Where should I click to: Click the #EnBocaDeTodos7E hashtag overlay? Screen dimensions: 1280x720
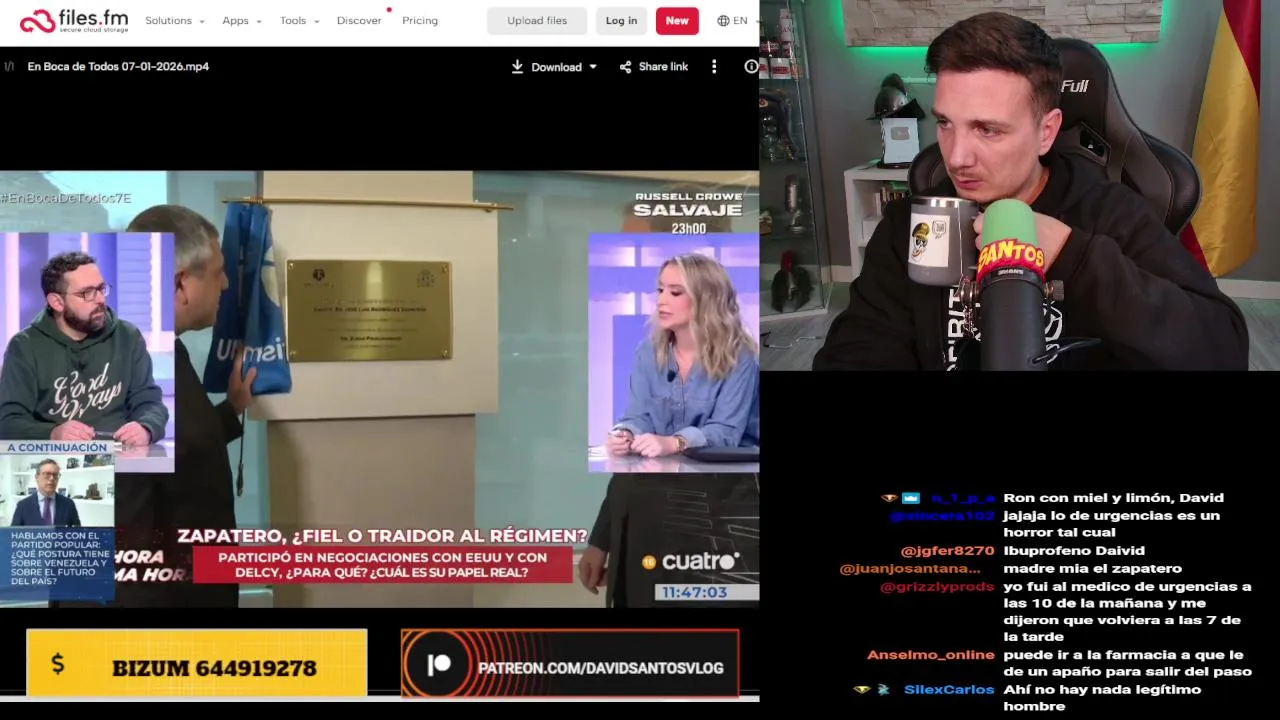click(x=66, y=198)
